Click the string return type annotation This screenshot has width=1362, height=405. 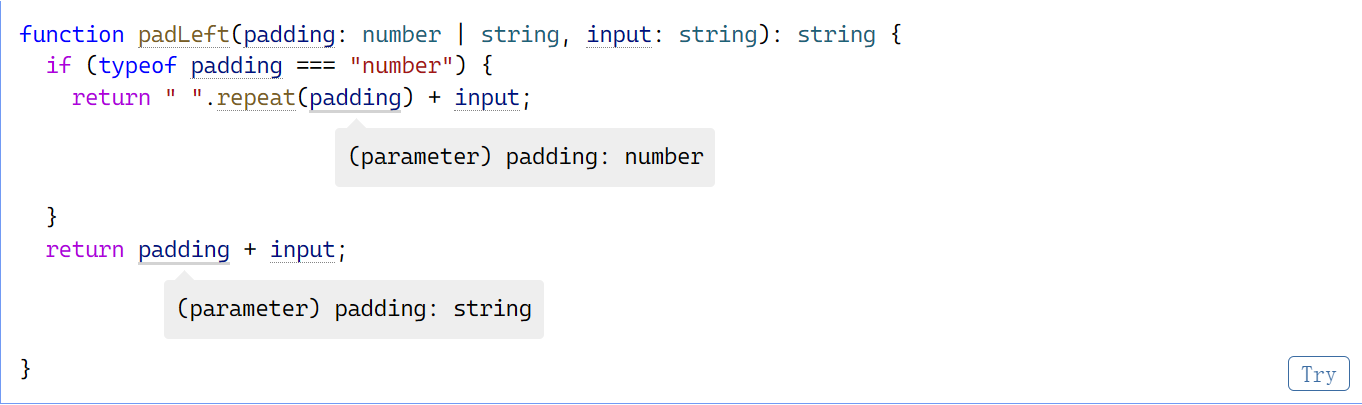(837, 35)
